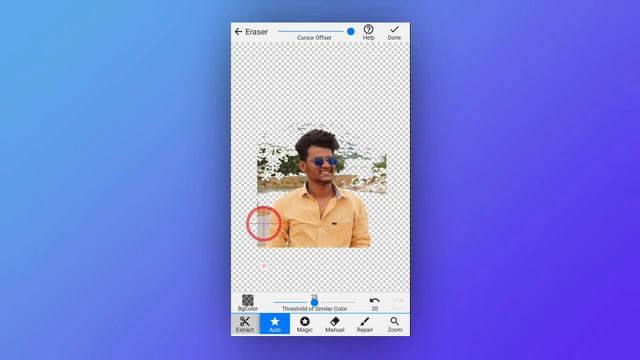The width and height of the screenshot is (640, 360).
Task: Select the Zoom magnifier tool
Action: [395, 324]
